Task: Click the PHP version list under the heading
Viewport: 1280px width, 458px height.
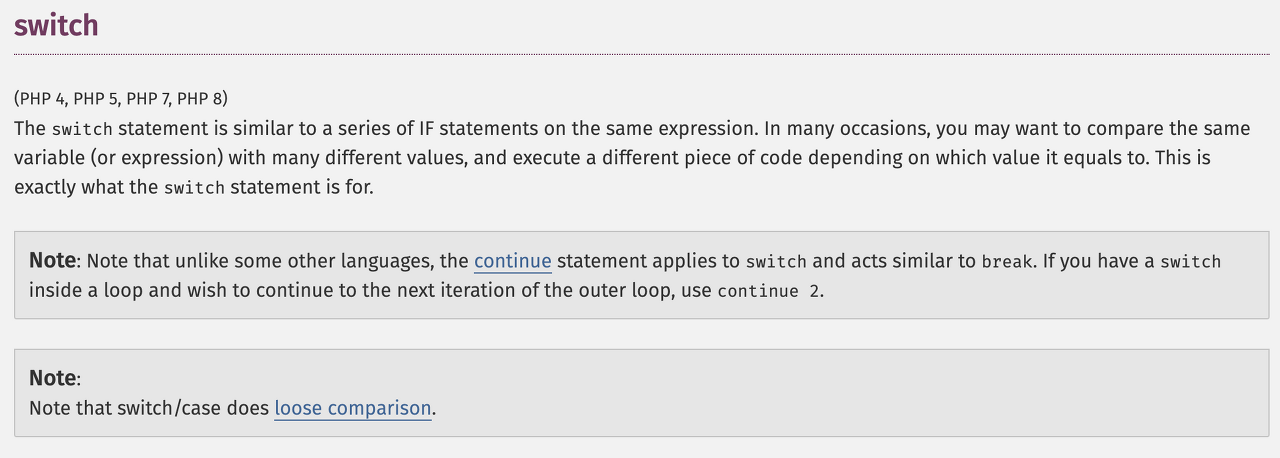Action: point(121,98)
